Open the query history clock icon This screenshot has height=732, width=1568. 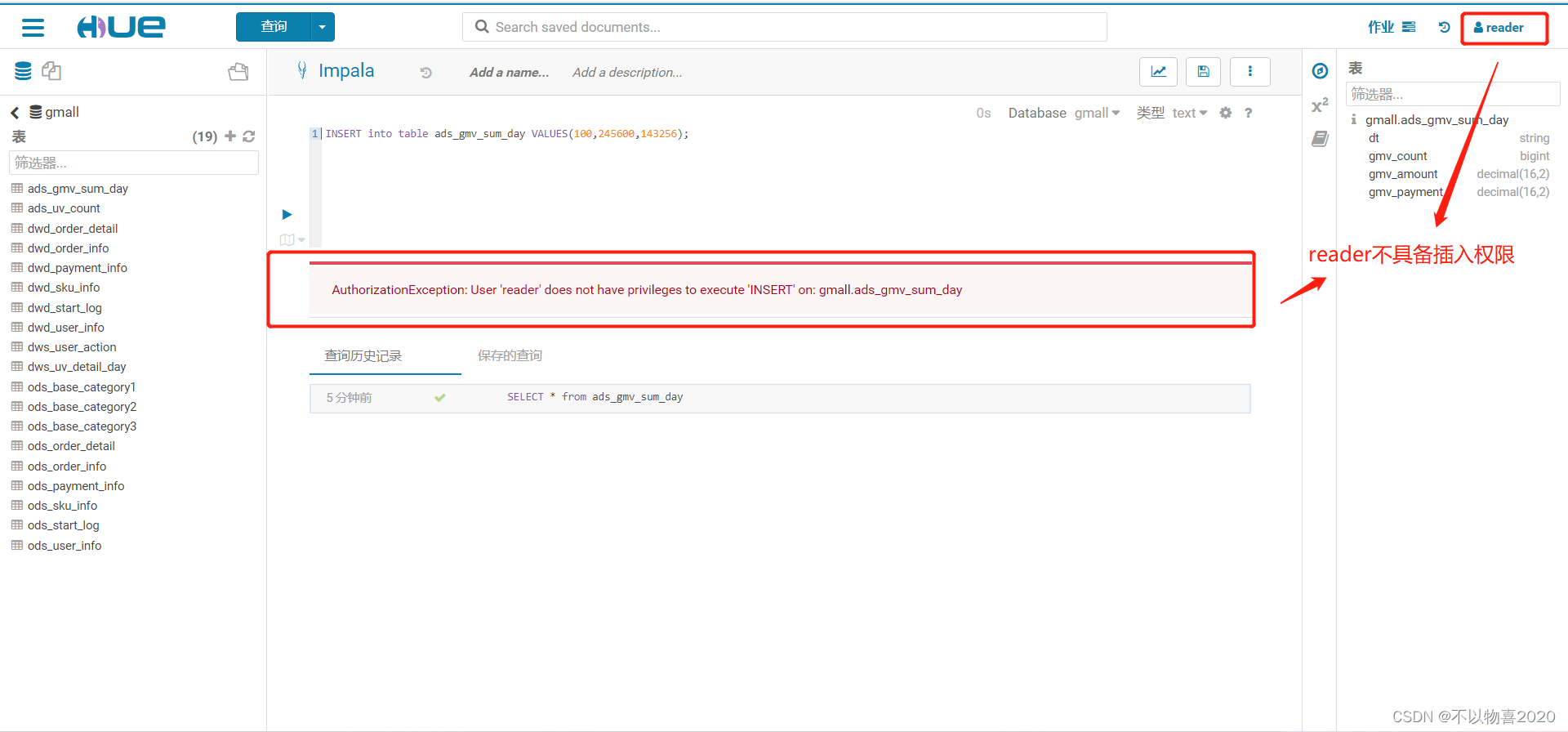1444,27
